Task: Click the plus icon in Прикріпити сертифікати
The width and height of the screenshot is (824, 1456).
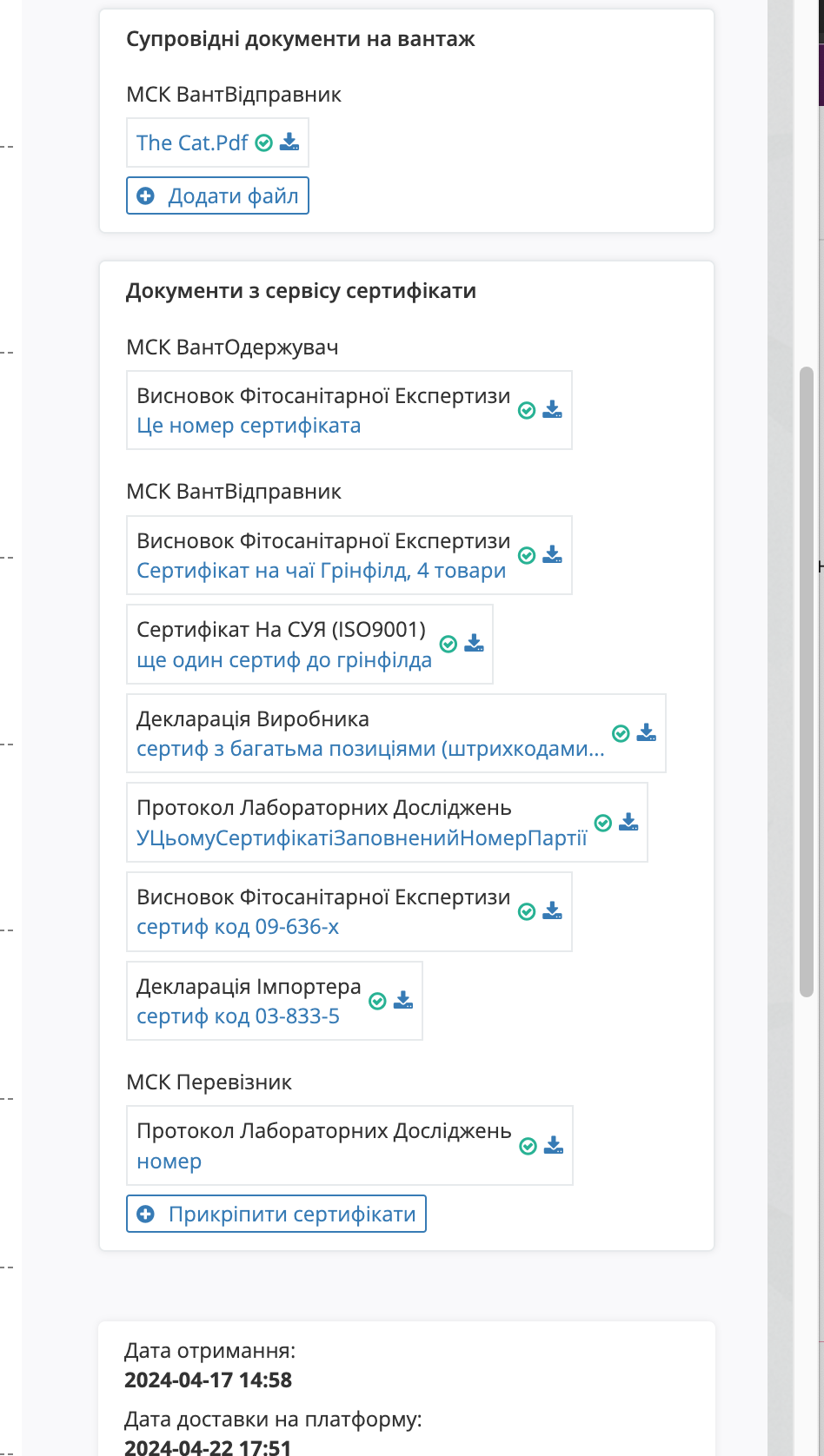Action: (146, 1214)
